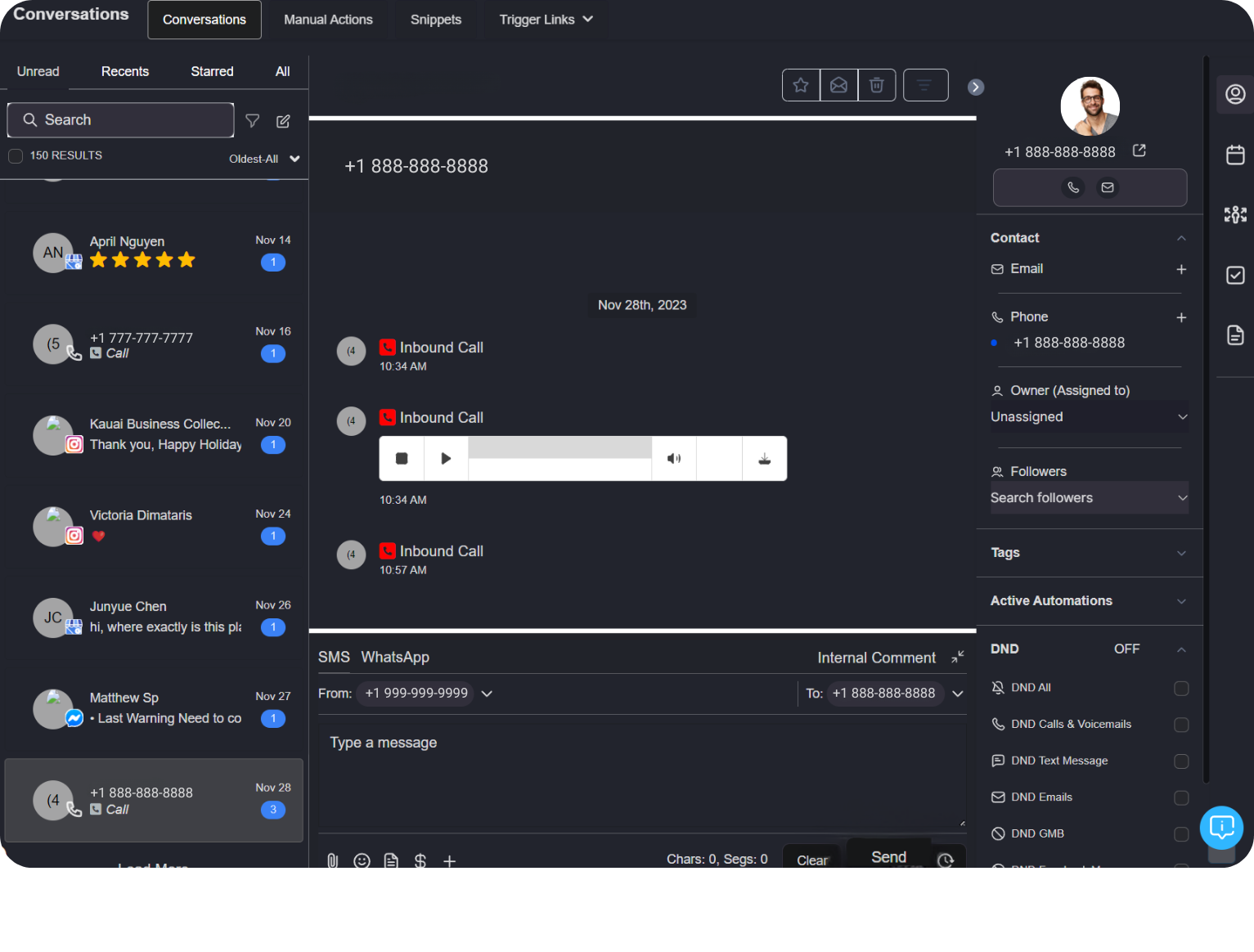Call the contact using phone icon
The height and width of the screenshot is (952, 1254).
click(x=1073, y=187)
